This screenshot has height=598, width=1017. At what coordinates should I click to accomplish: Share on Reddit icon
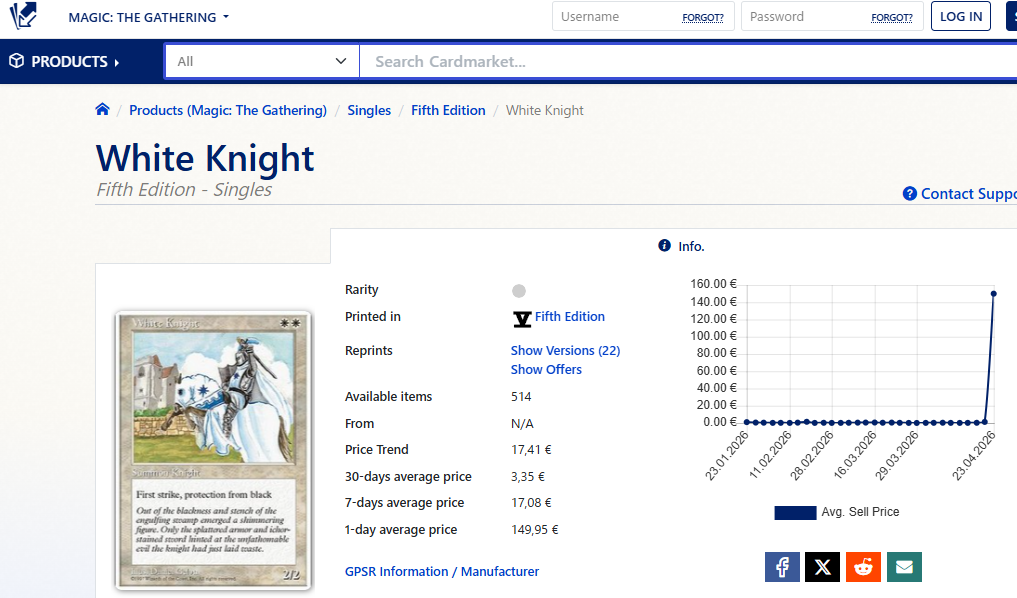pos(863,567)
